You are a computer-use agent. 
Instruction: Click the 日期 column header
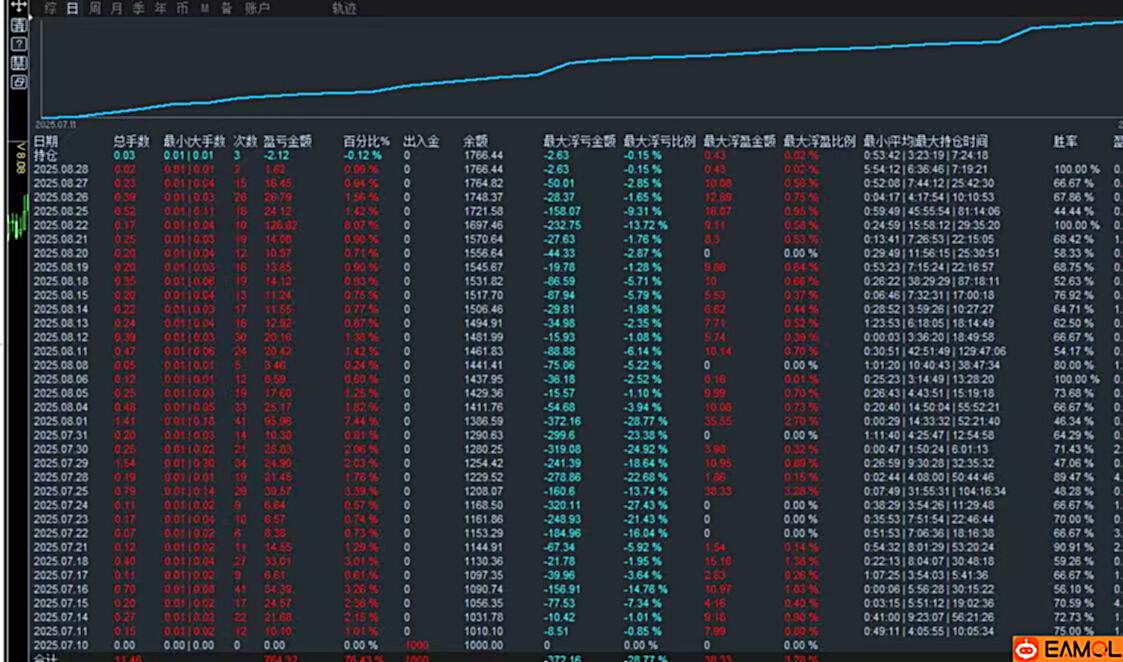46,142
